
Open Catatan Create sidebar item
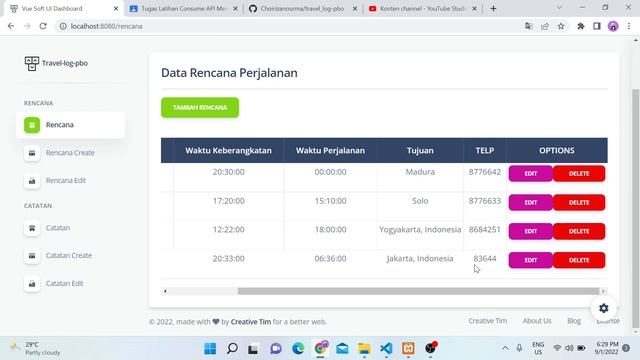69,256
